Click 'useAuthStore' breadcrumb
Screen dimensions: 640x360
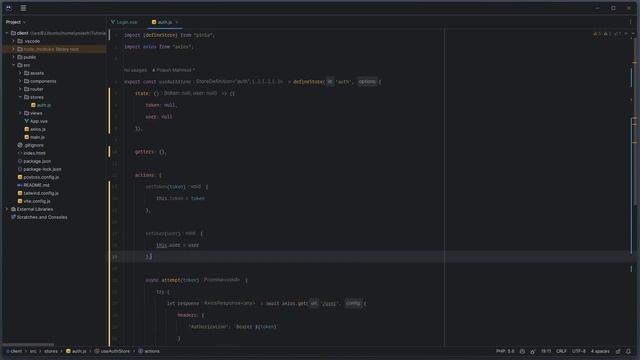coord(112,351)
